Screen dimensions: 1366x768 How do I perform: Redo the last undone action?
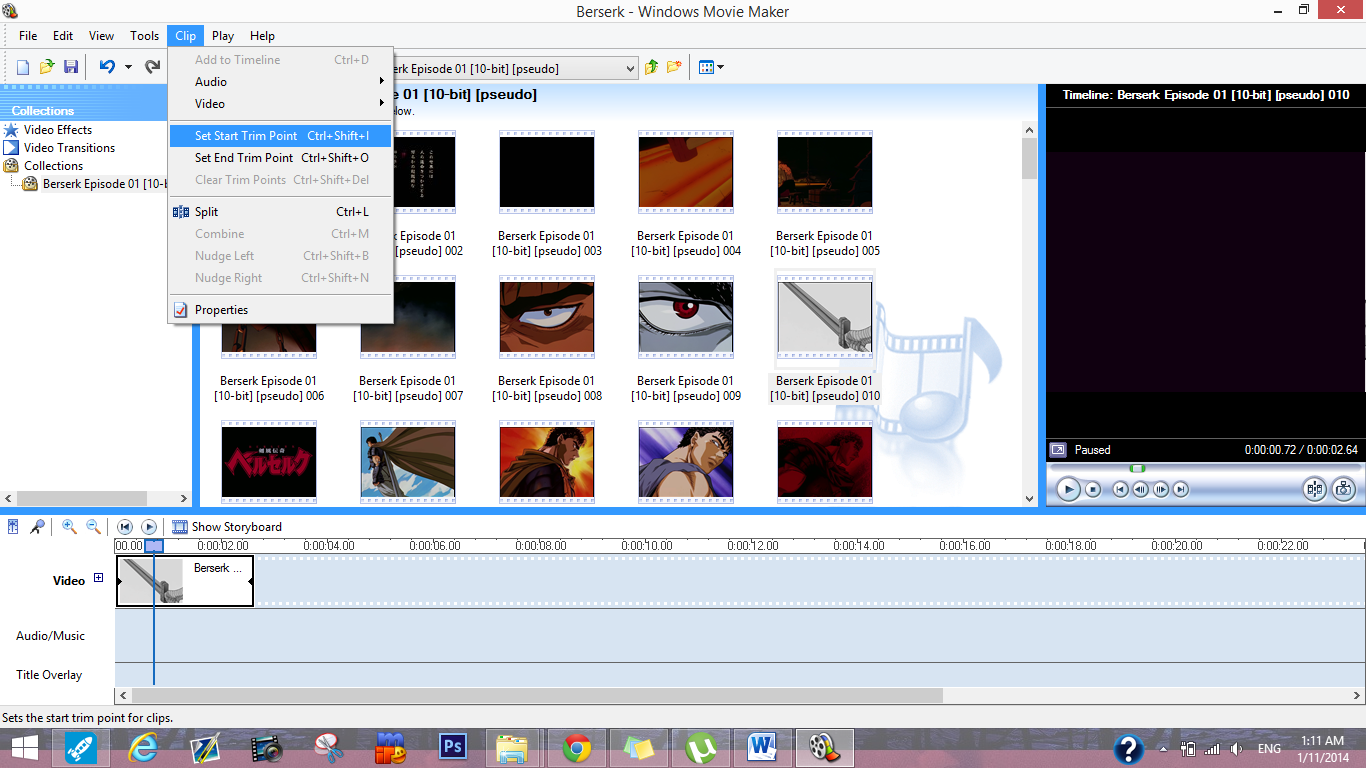pos(153,67)
